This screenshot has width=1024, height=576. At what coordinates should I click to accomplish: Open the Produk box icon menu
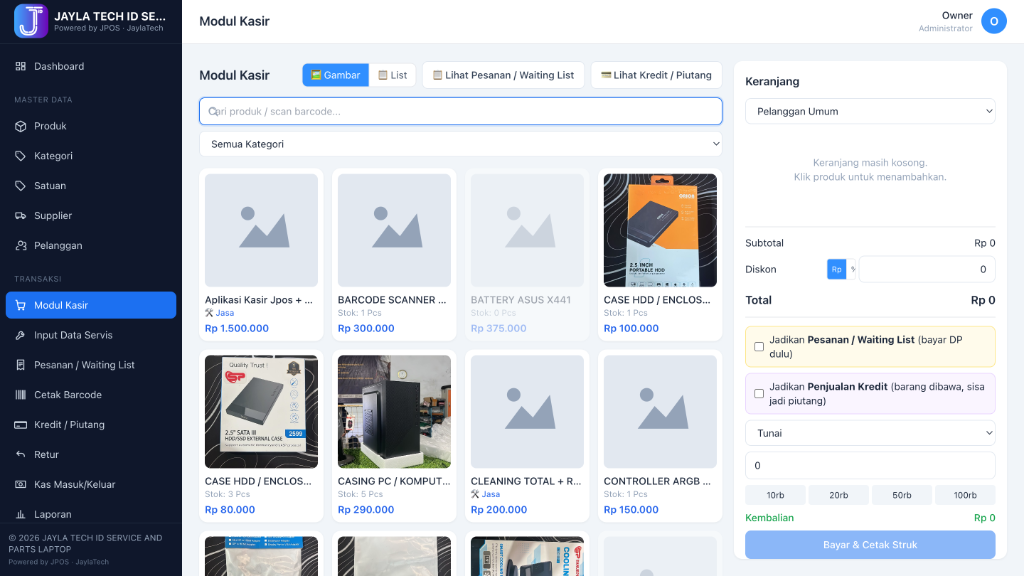[91, 126]
